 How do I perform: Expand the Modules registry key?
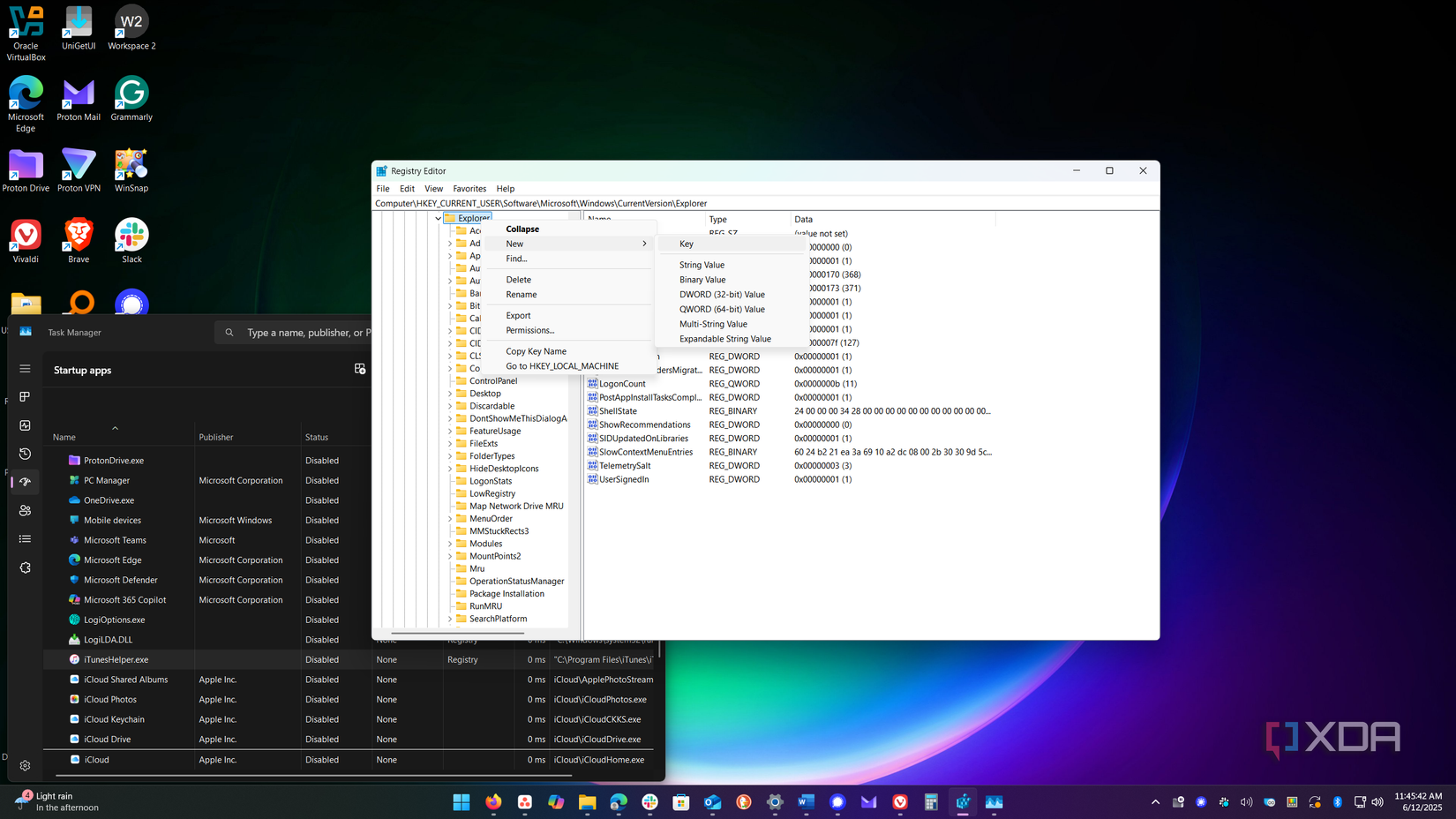450,544
